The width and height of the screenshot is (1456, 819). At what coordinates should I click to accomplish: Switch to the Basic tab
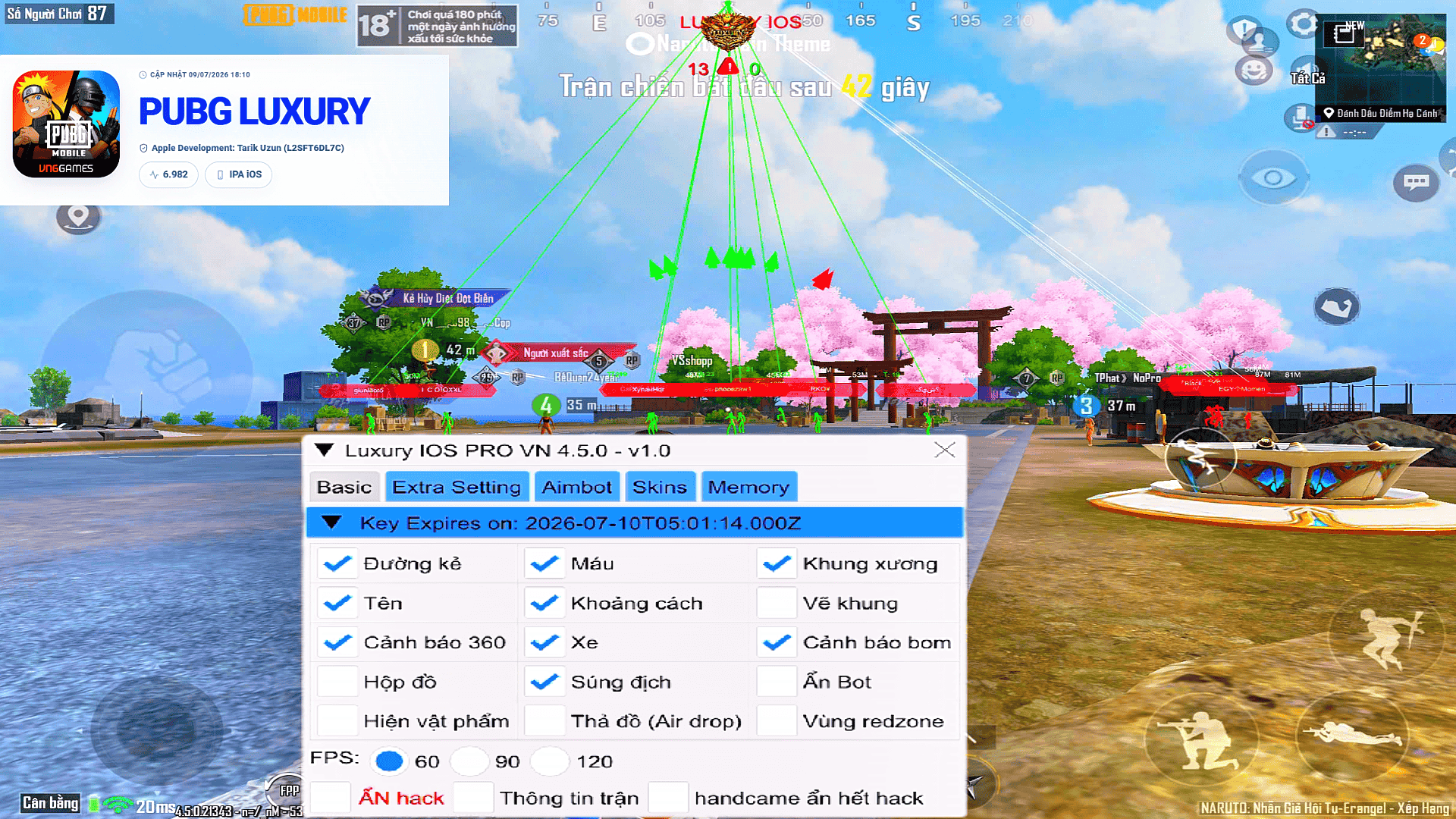click(x=344, y=487)
